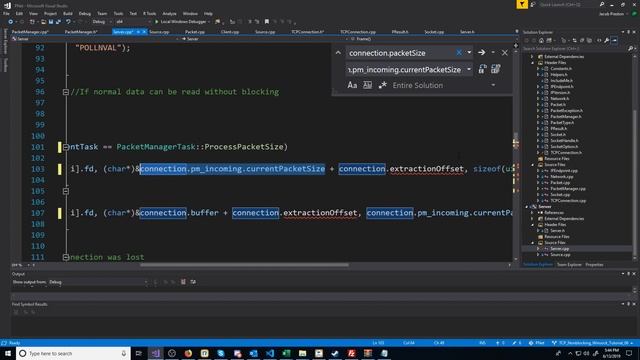The image size is (640, 360).
Task: Open the notifications flag in title bar
Action: (x=522, y=4)
